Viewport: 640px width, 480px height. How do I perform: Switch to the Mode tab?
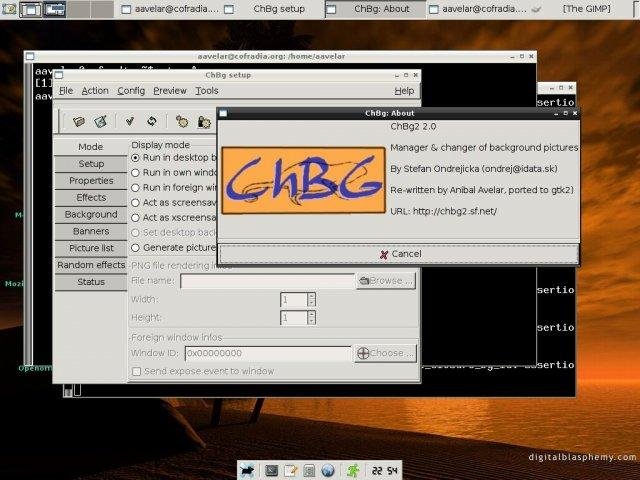pos(91,147)
